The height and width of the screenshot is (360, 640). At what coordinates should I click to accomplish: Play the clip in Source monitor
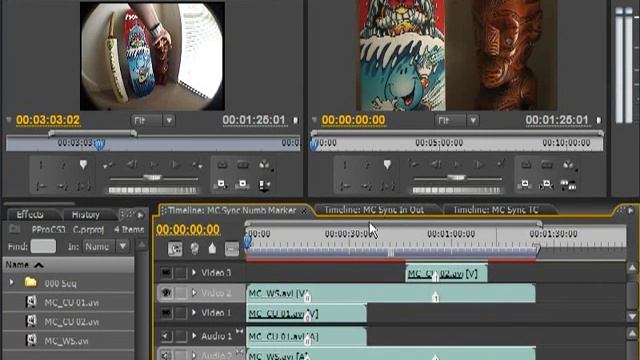click(153, 164)
